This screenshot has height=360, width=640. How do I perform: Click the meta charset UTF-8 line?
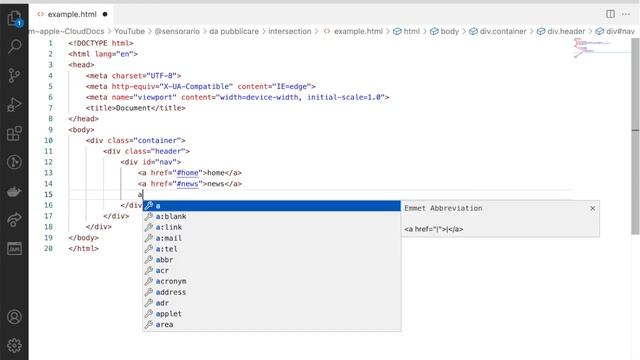(133, 76)
